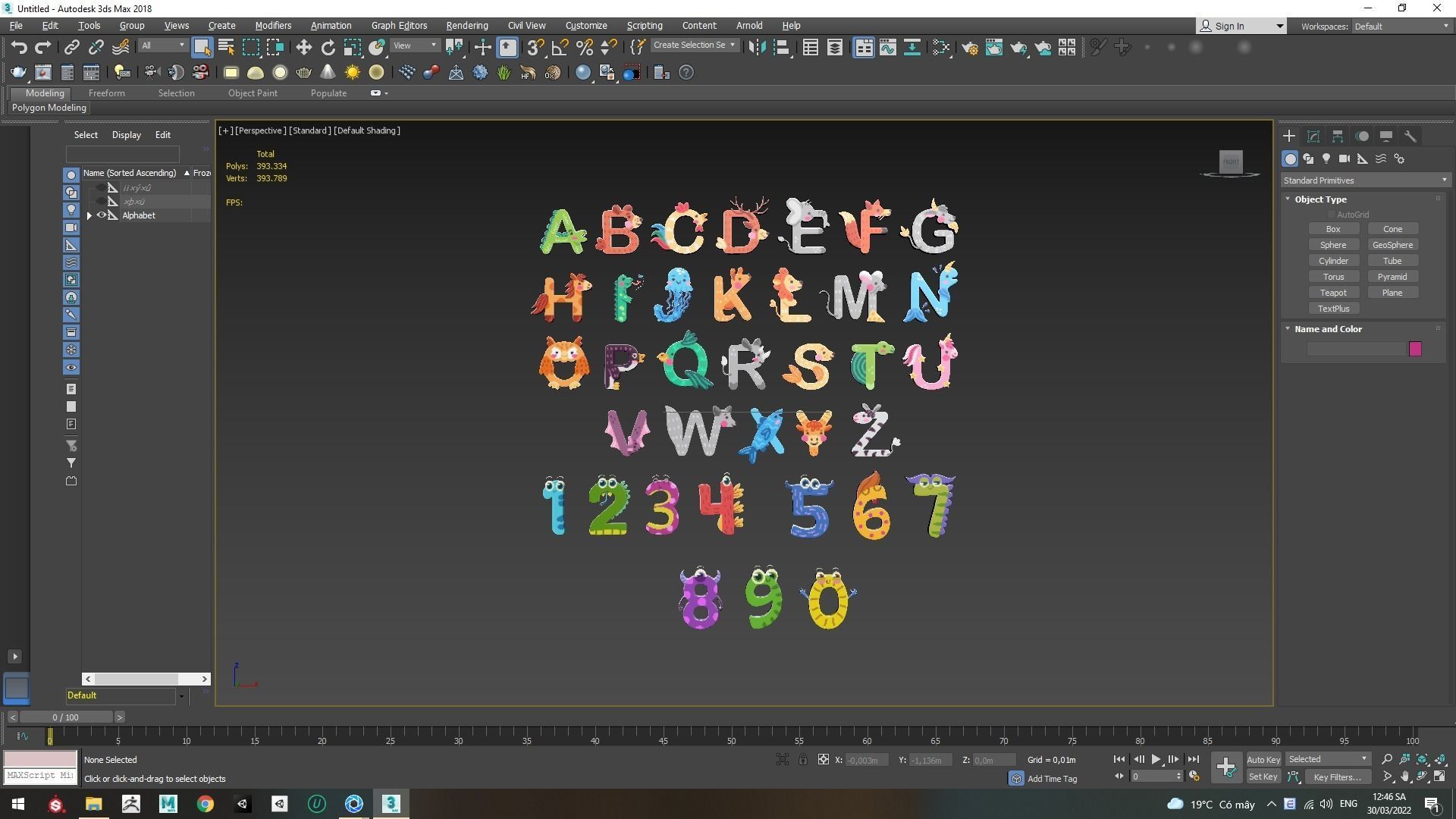Open the Workspaces Default dropdown
Viewport: 1456px width, 819px height.
pyautogui.click(x=1401, y=26)
